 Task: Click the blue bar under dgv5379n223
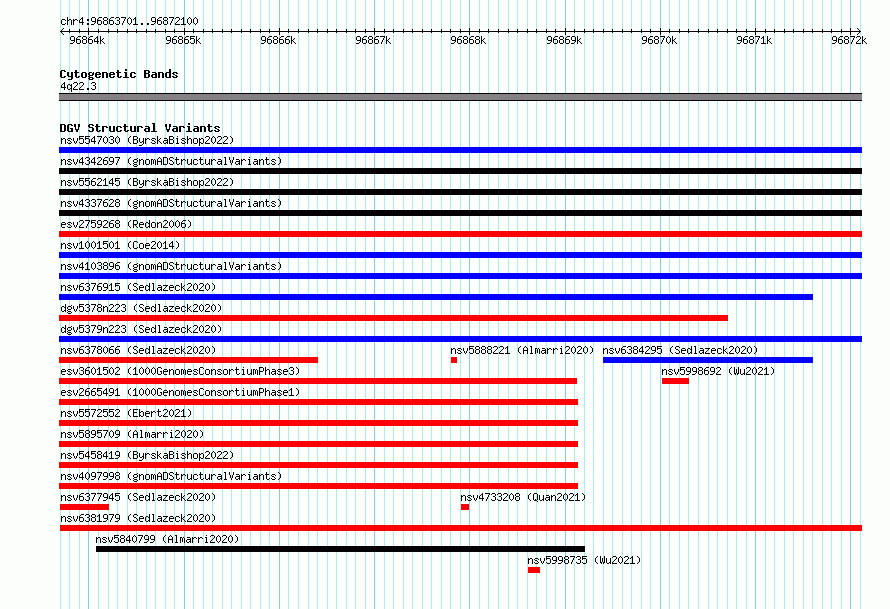tap(460, 339)
